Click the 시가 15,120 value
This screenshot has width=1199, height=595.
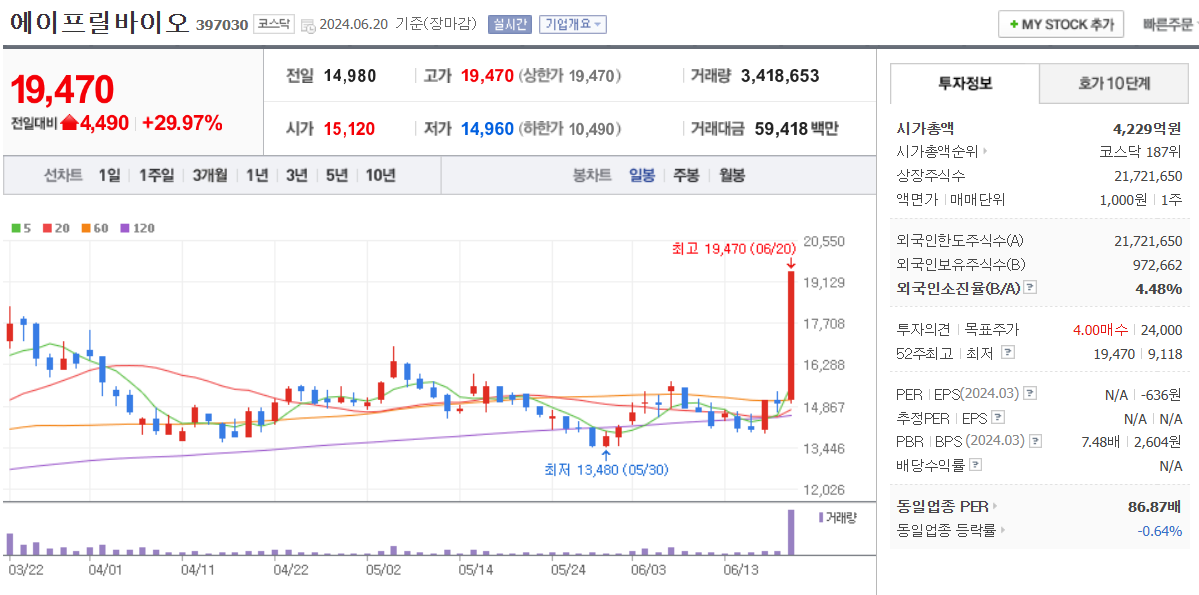tap(349, 128)
